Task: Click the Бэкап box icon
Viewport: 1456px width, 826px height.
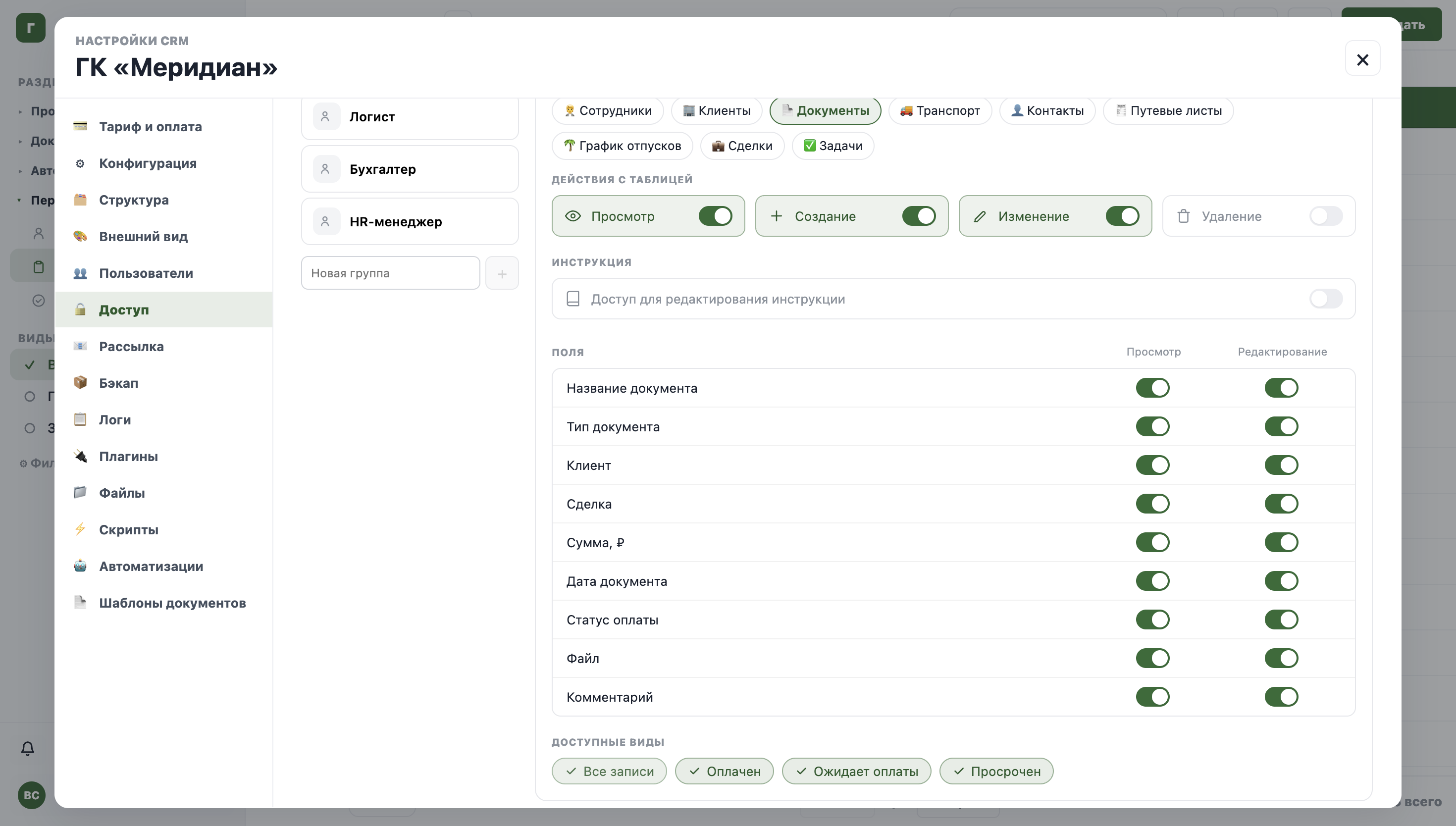Action: [80, 382]
